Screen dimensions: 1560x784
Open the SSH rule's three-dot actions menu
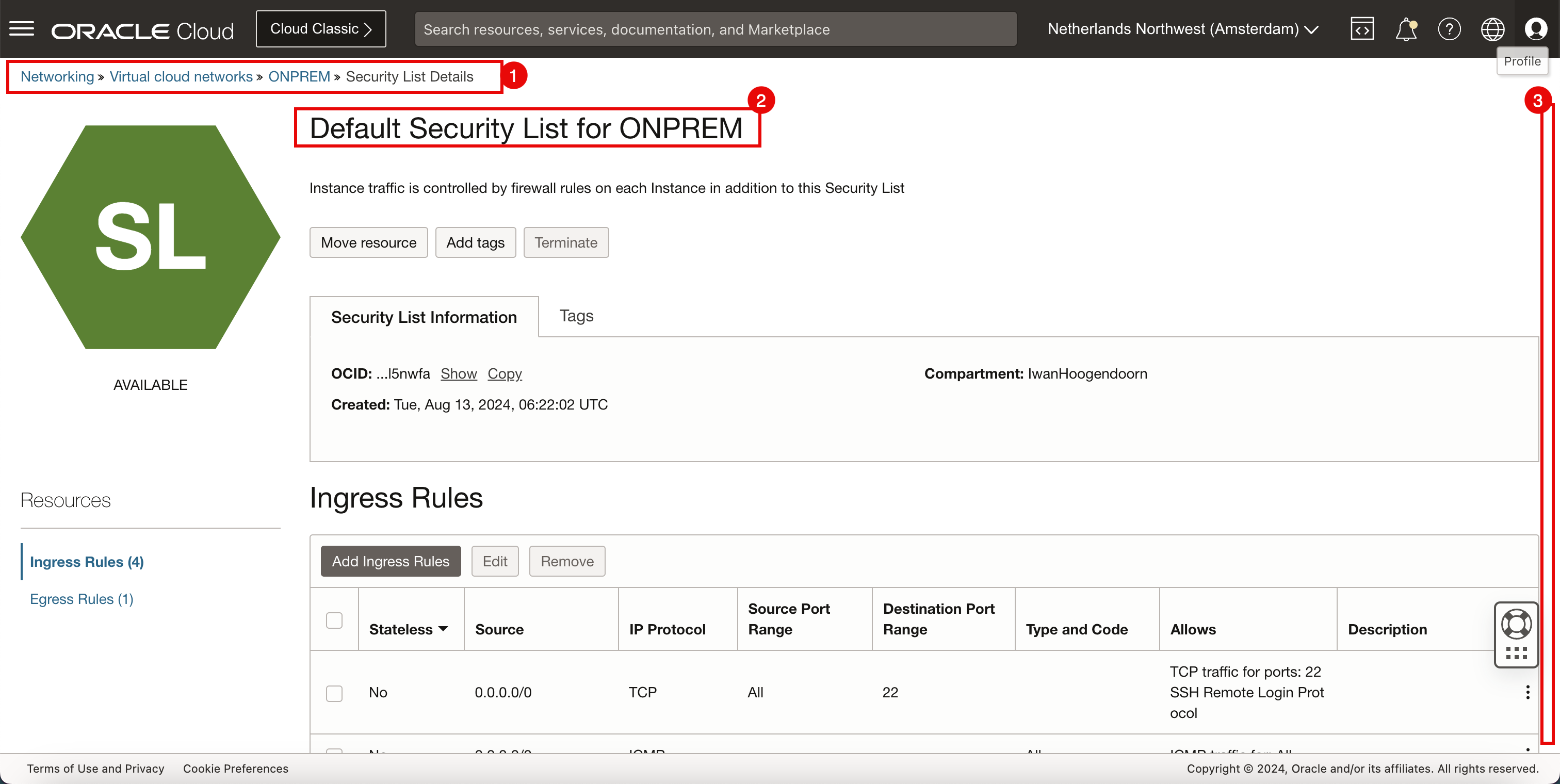pos(1528,692)
